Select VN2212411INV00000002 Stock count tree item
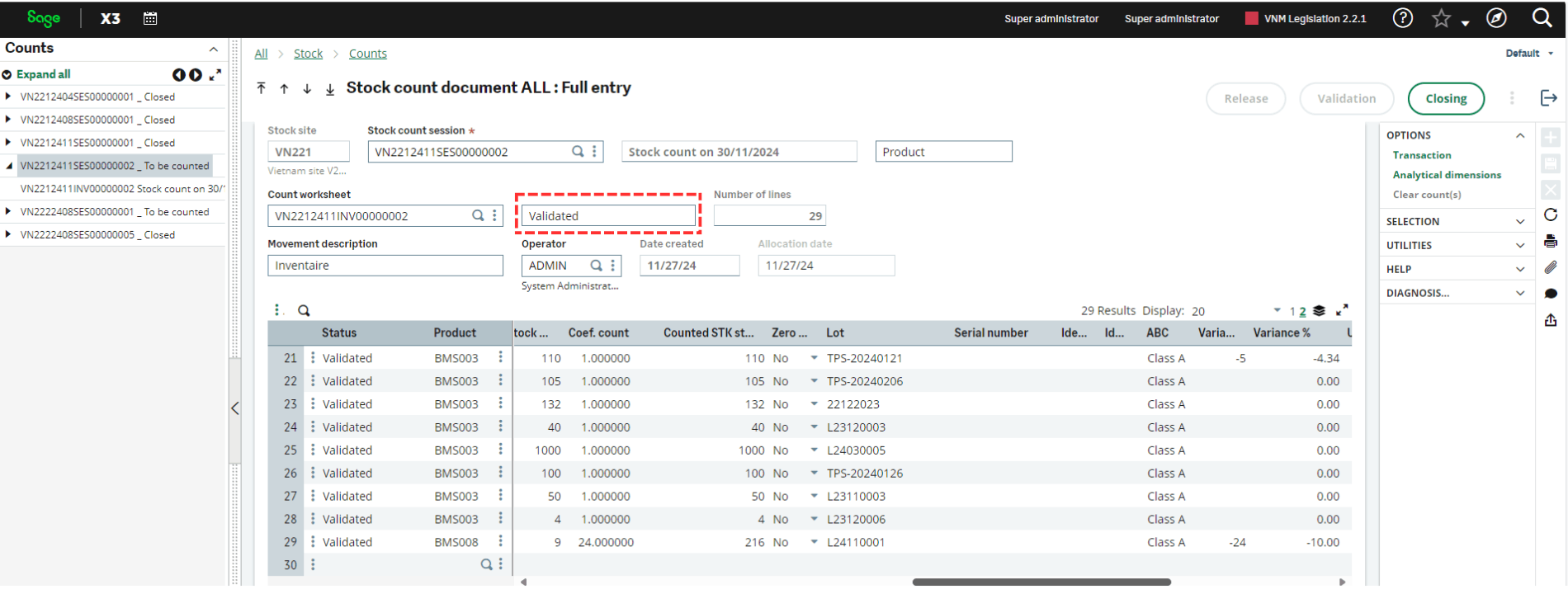 (122, 189)
